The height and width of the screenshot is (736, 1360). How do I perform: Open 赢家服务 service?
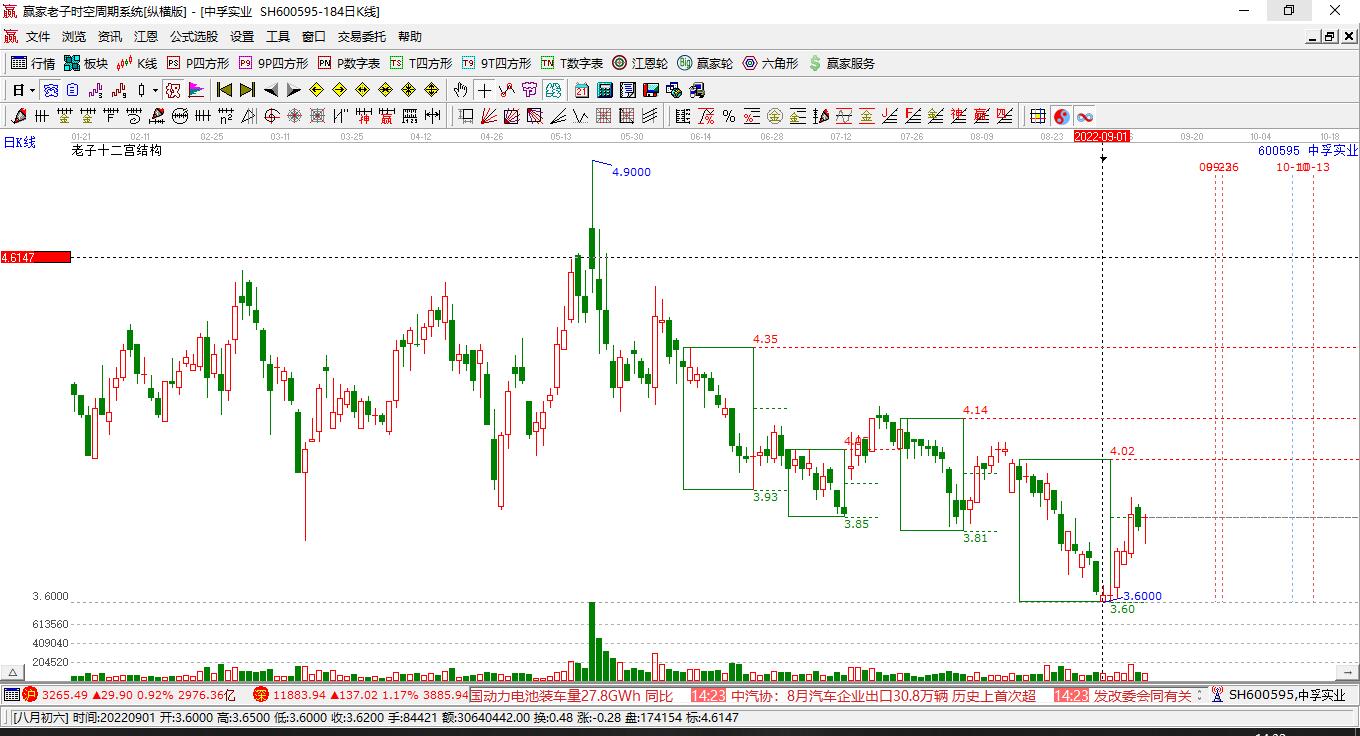pos(841,63)
